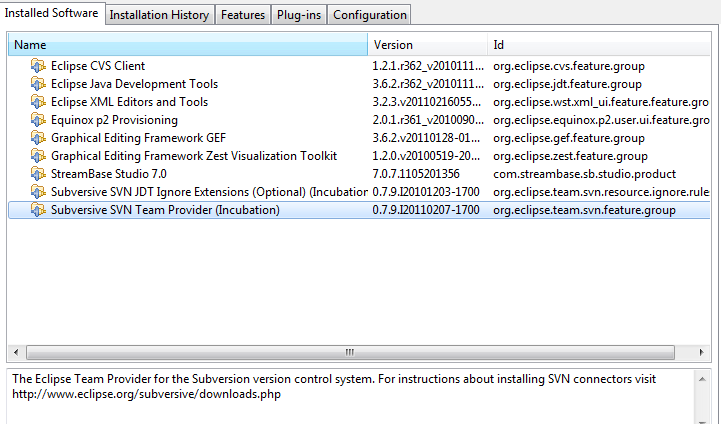Click the Graphical Editing Framework GEF icon
This screenshot has height=424, width=721.
click(x=38, y=138)
